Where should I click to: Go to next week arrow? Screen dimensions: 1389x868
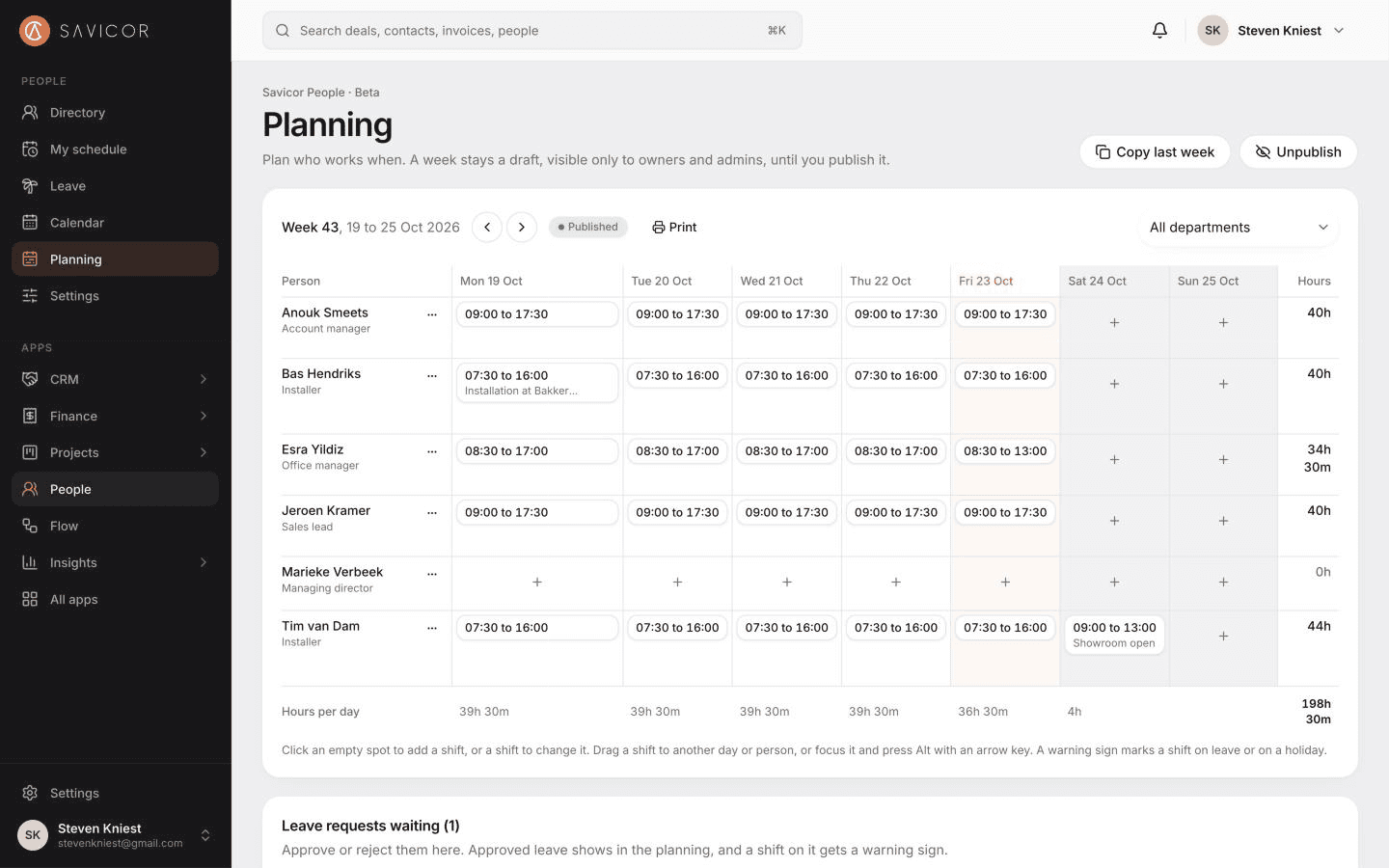coord(522,228)
